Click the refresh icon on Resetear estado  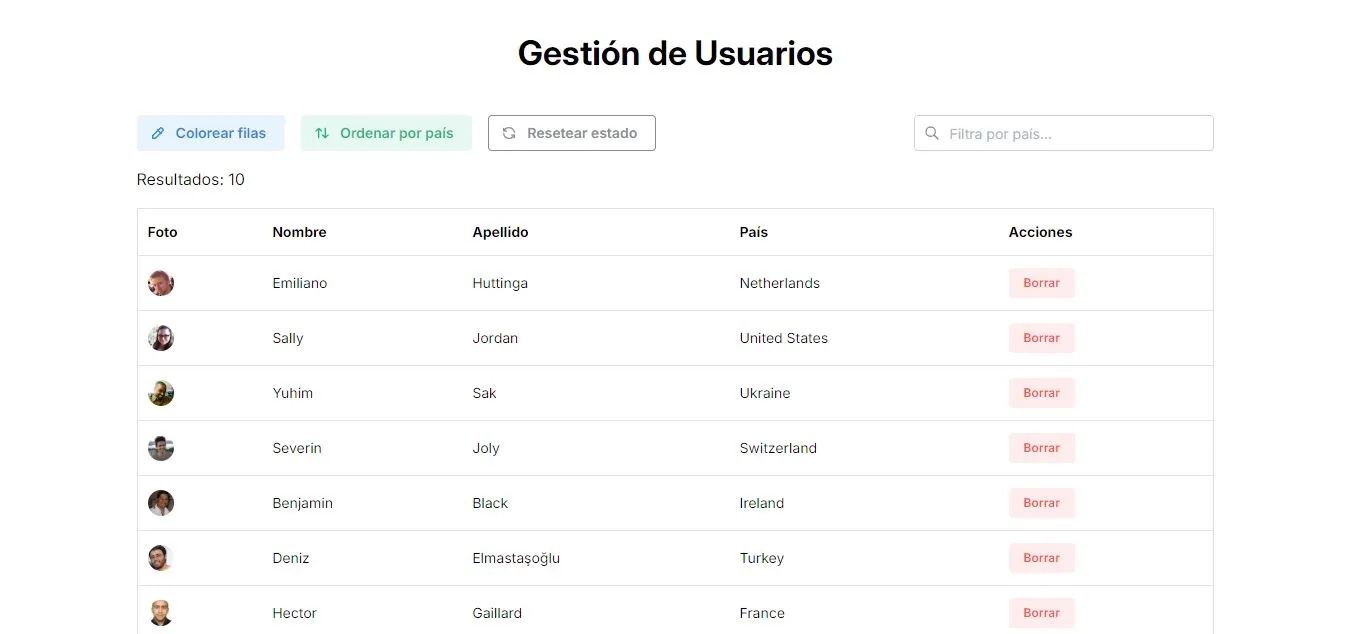point(510,132)
